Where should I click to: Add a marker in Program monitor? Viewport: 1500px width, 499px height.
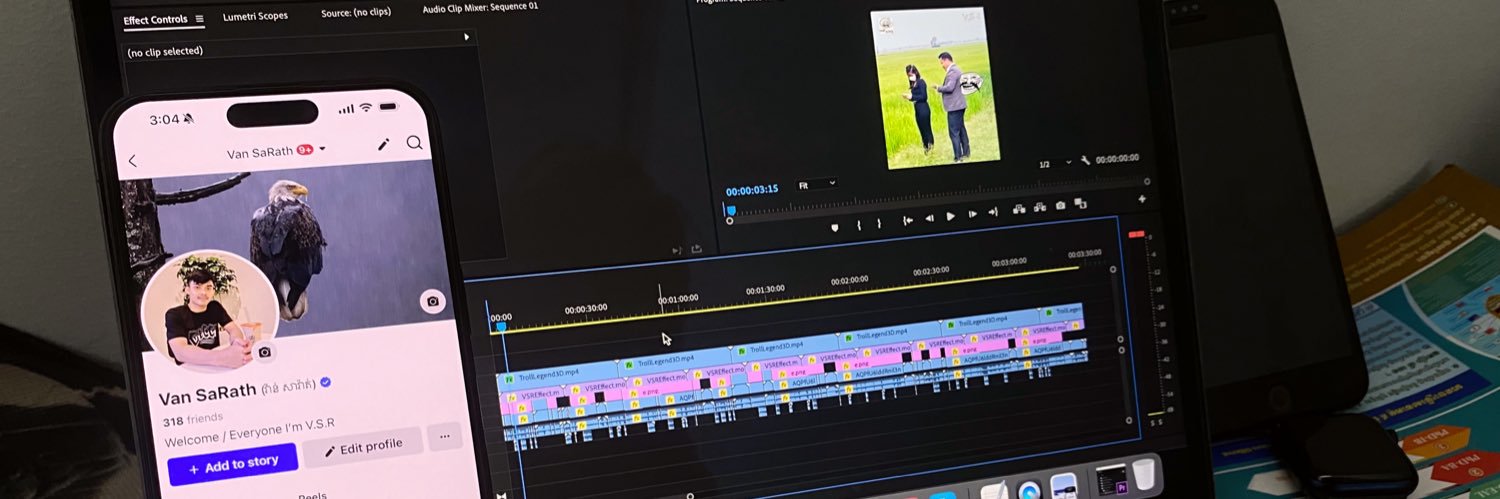[835, 227]
